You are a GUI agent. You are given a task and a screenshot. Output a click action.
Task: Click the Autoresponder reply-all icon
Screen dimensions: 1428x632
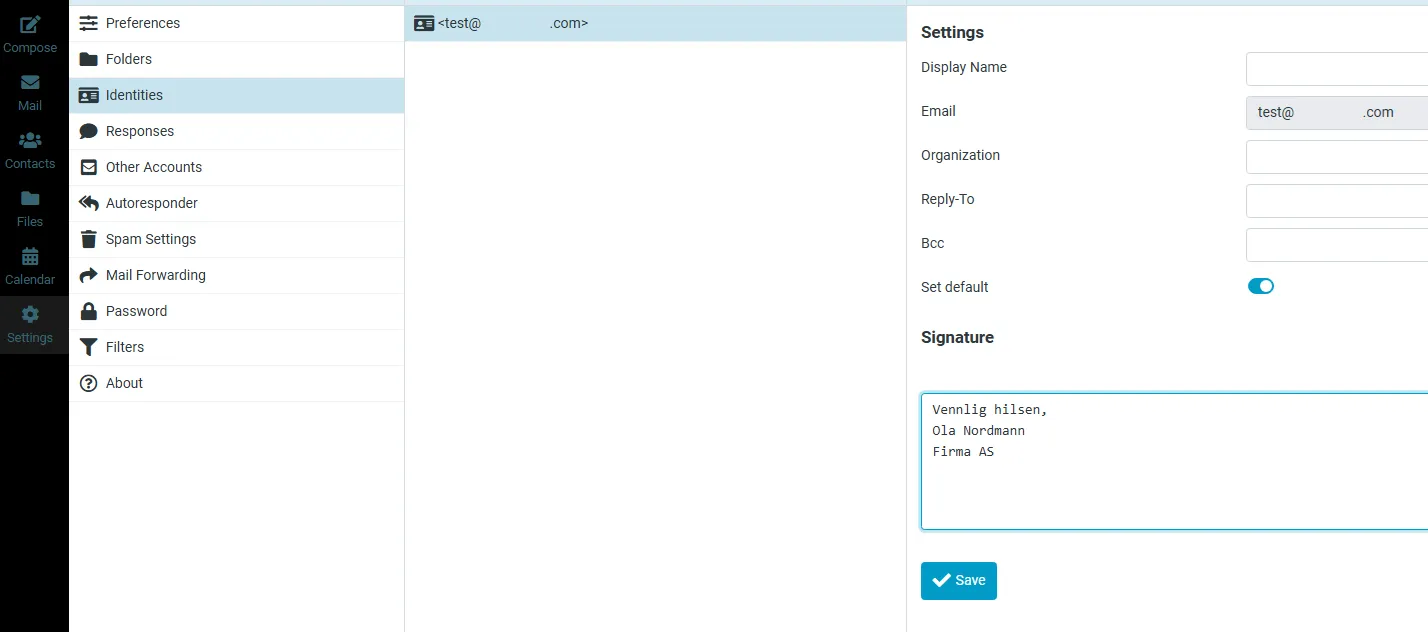89,203
